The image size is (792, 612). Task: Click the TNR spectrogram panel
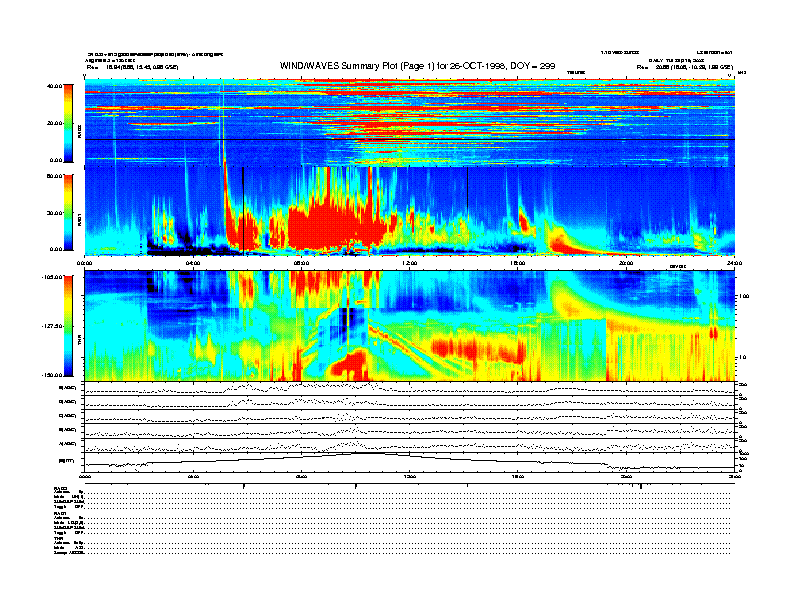[410, 326]
